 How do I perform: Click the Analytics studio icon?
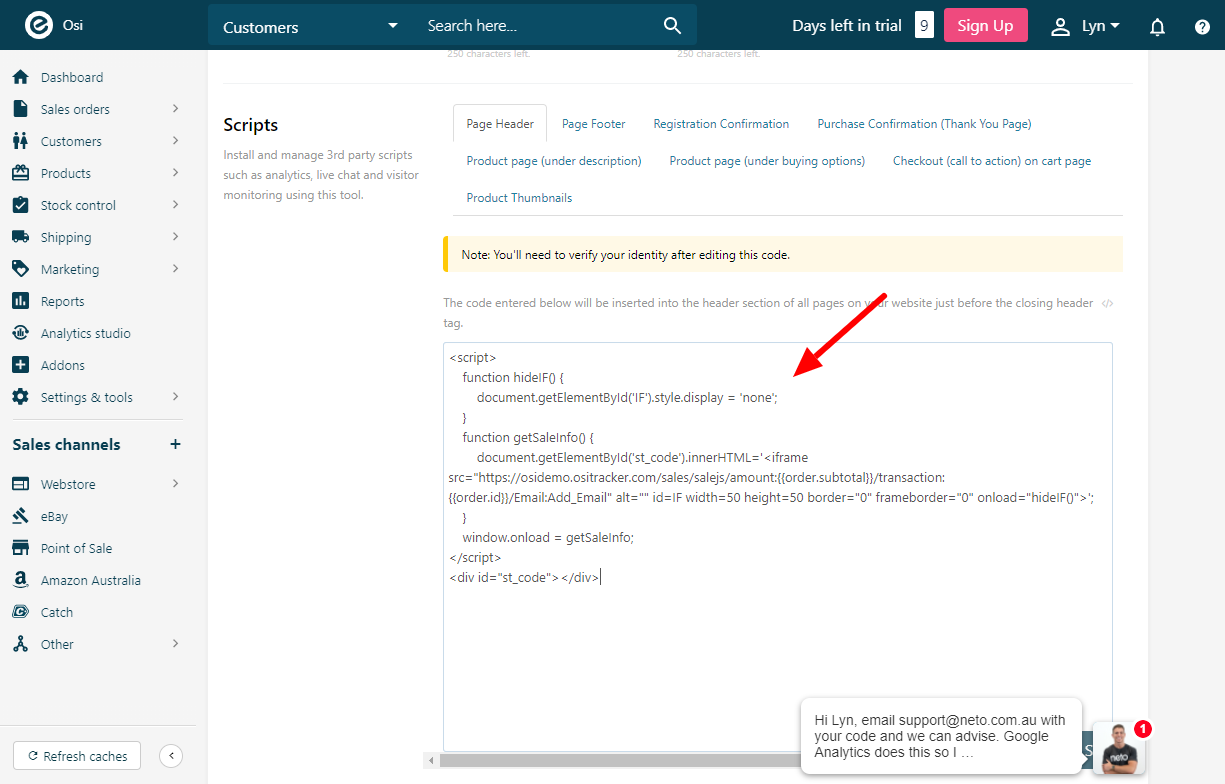20,333
